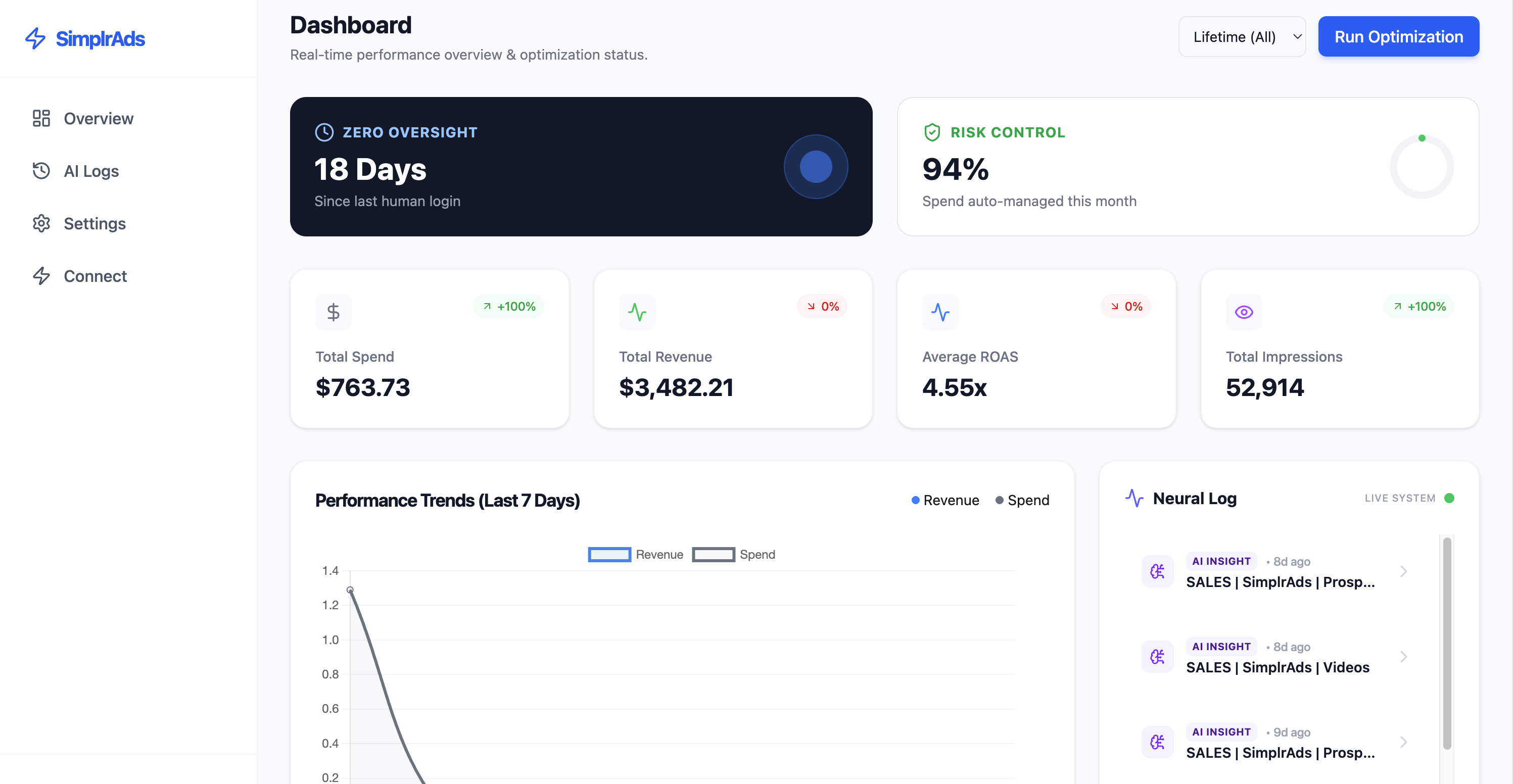This screenshot has width=1513, height=784.
Task: Click the Zero Oversight circular indicator
Action: (x=815, y=167)
